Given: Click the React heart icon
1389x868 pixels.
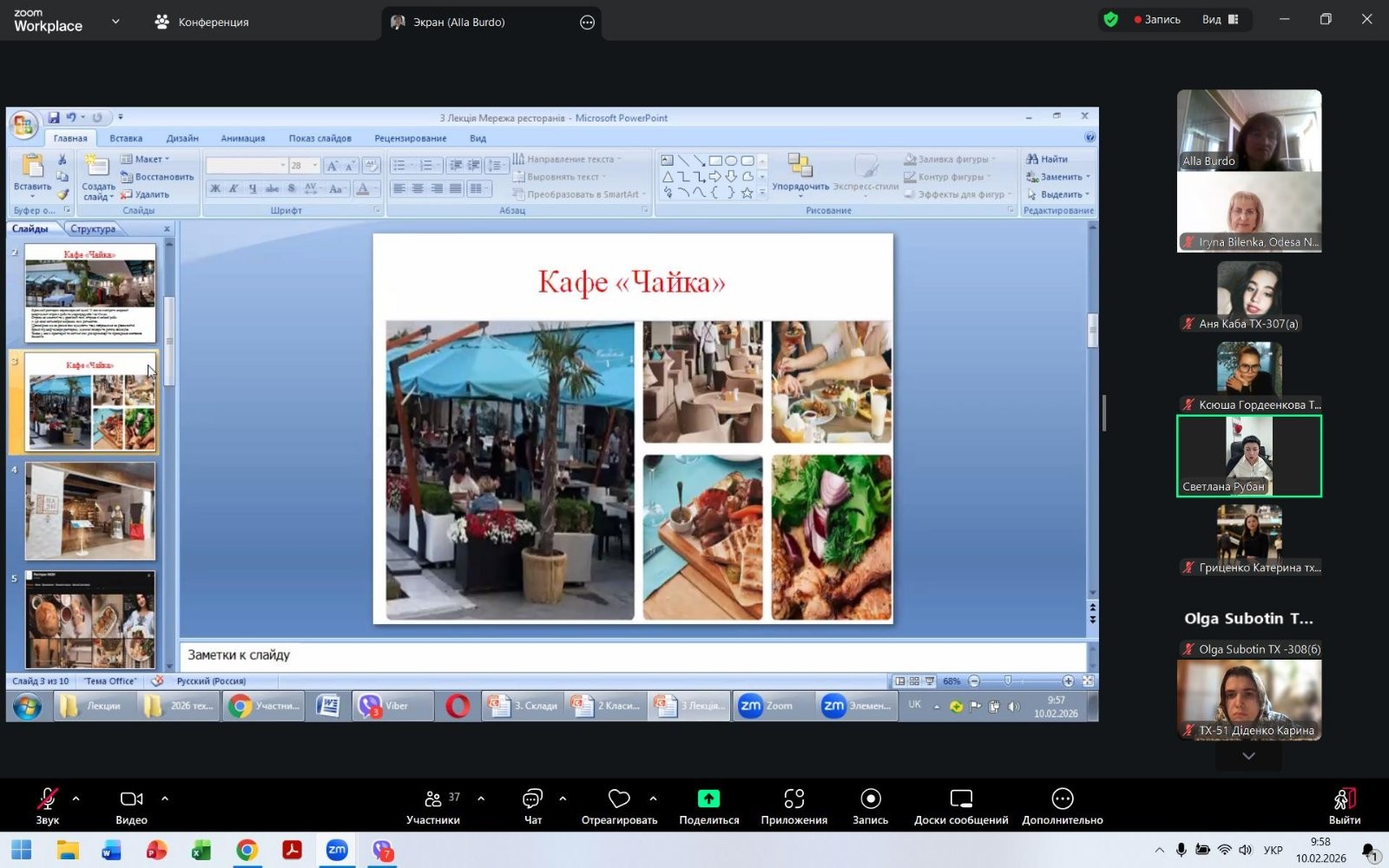Looking at the screenshot, I should coord(618,799).
